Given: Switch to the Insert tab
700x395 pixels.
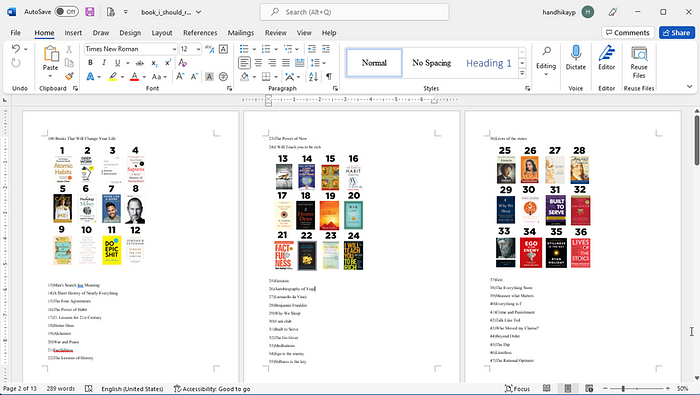Looking at the screenshot, I should [73, 33].
